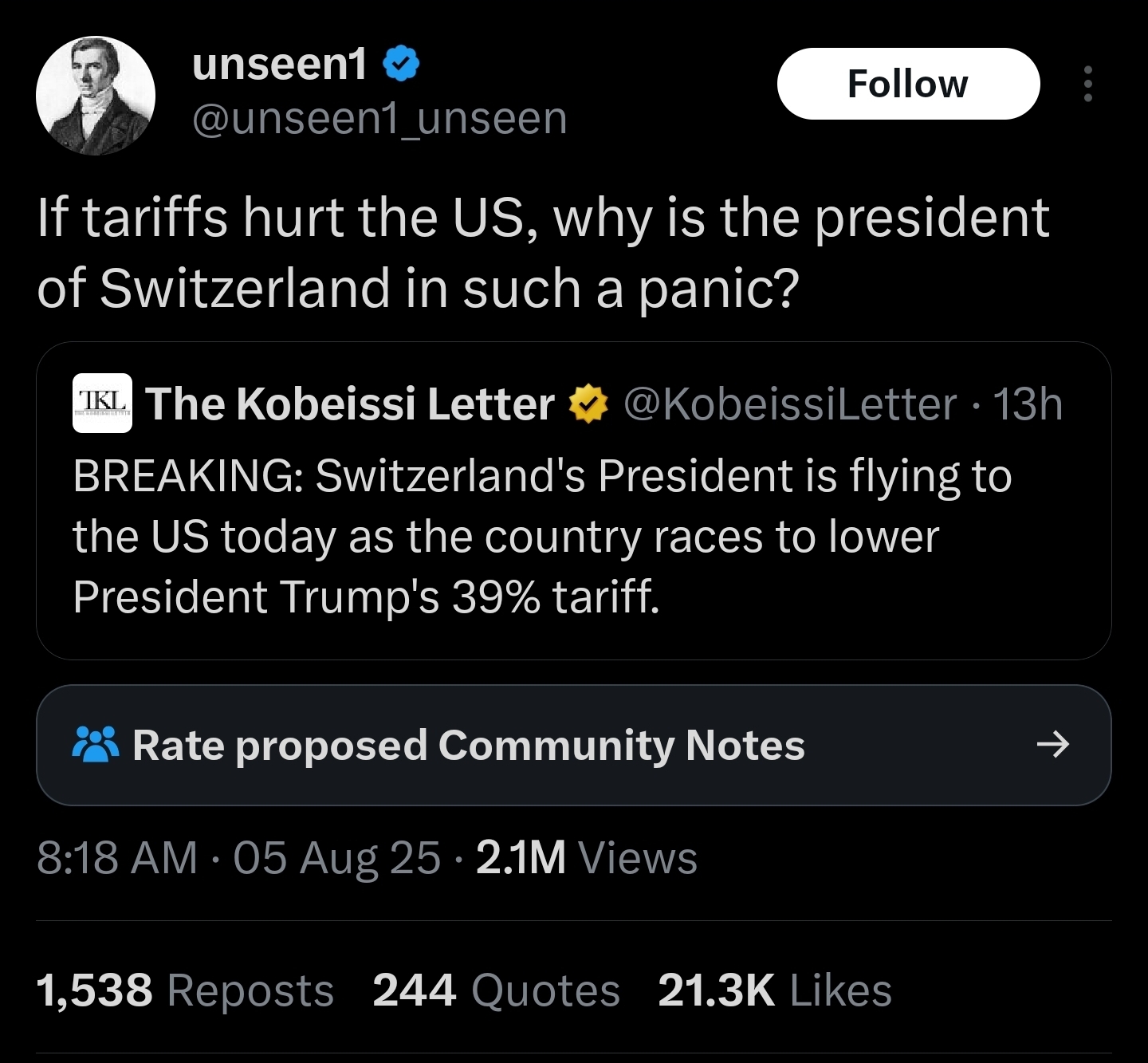The height and width of the screenshot is (1063, 1148).
Task: Open unseen1's profile picture
Action: 95,95
